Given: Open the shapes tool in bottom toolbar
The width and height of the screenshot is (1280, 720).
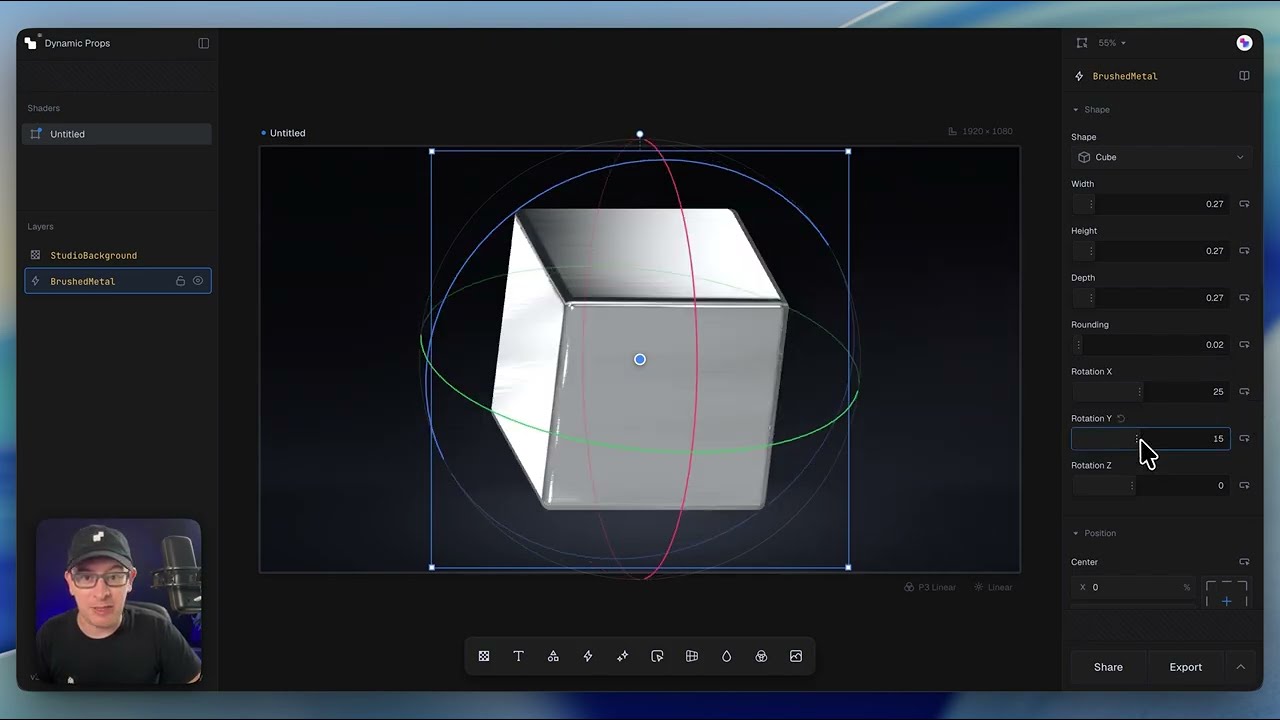Looking at the screenshot, I should coord(553,656).
